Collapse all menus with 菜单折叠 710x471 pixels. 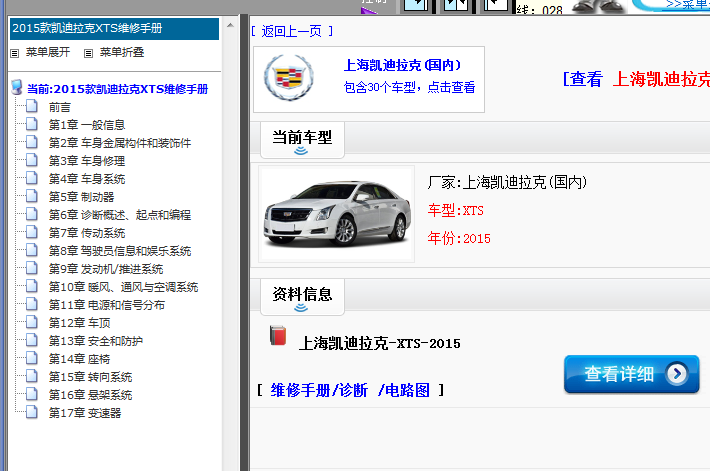114,52
